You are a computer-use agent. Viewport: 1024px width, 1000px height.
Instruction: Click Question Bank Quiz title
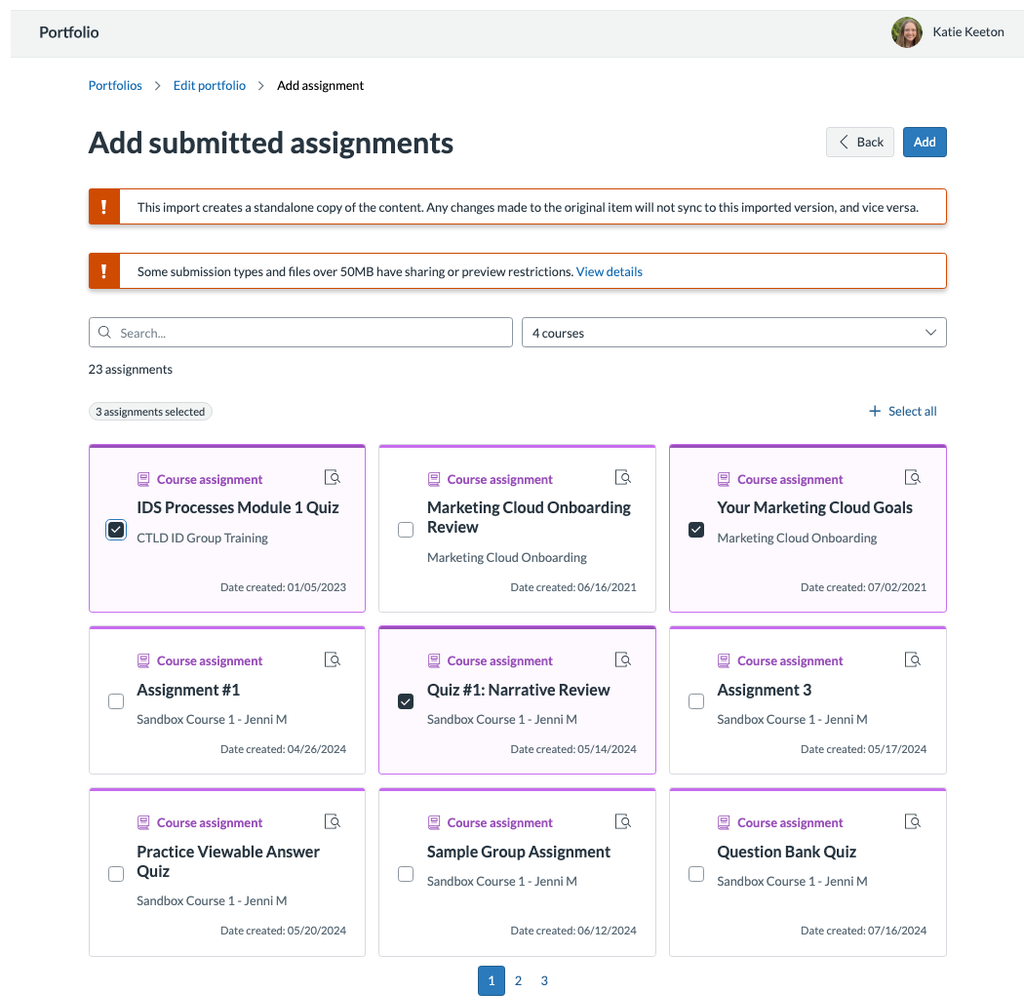[786, 852]
